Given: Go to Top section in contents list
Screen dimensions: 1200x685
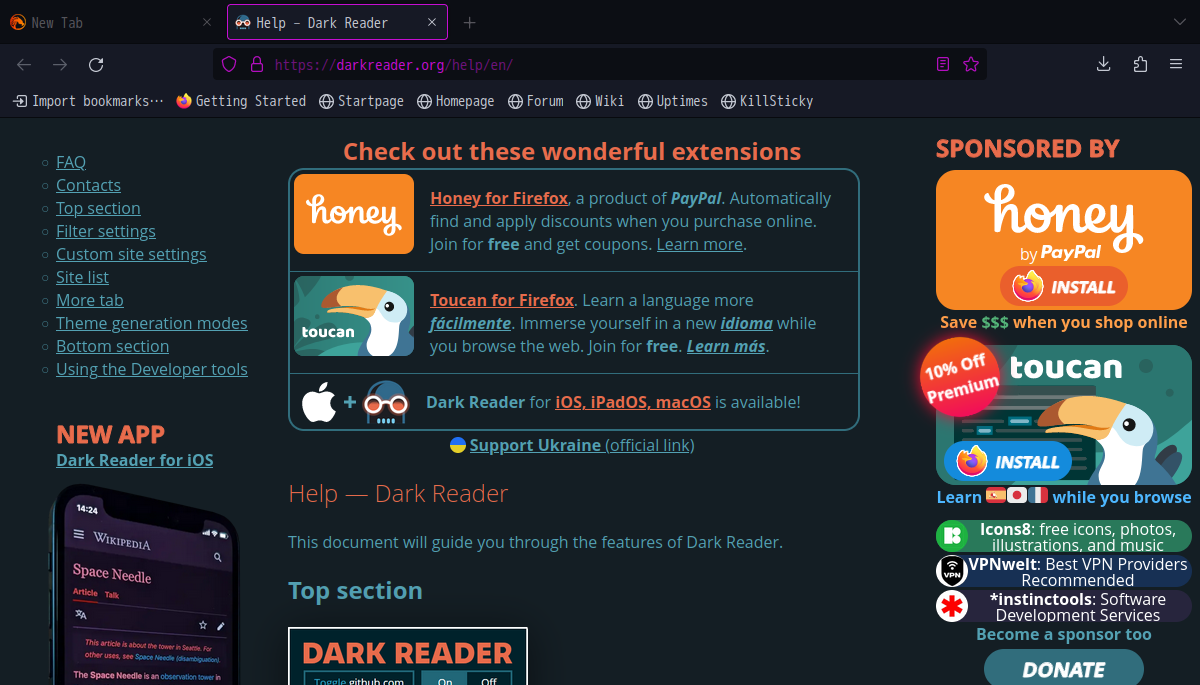Looking at the screenshot, I should click(98, 208).
